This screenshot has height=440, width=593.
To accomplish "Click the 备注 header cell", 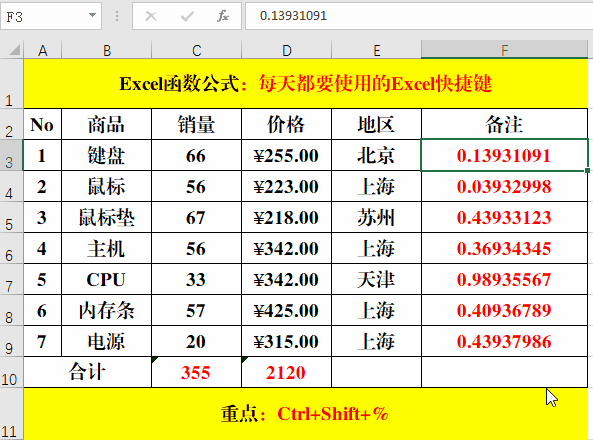I will [505, 124].
